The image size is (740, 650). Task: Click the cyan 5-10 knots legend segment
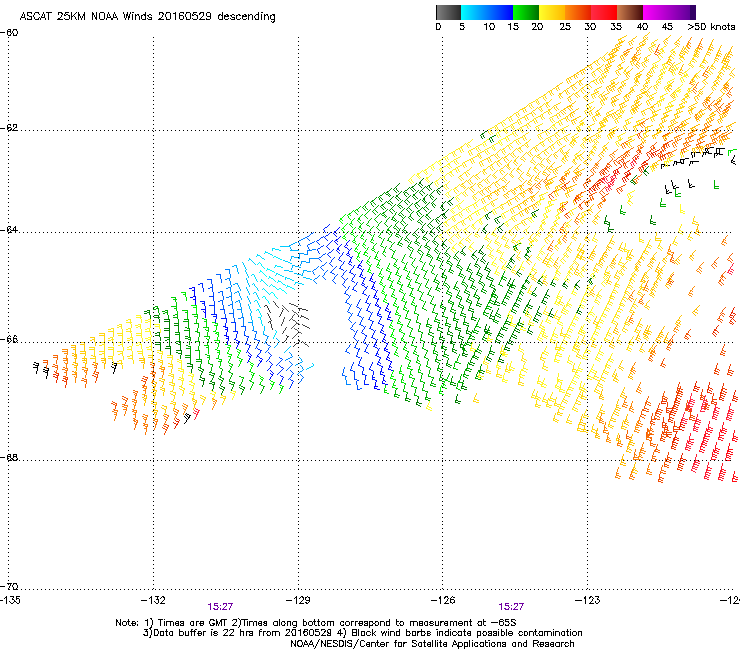(474, 12)
